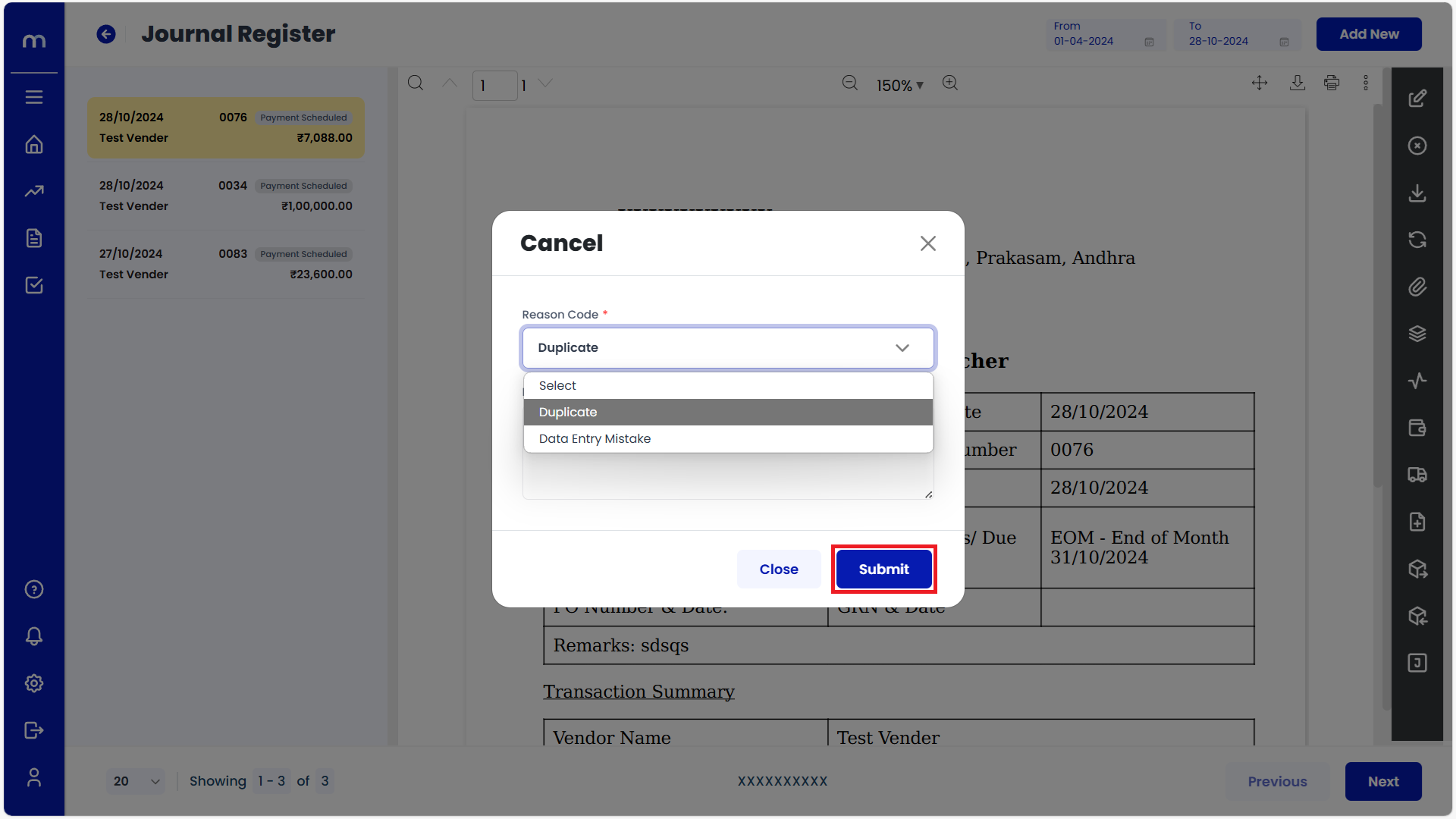
Task: Open document search with the magnifier icon
Action: [416, 83]
